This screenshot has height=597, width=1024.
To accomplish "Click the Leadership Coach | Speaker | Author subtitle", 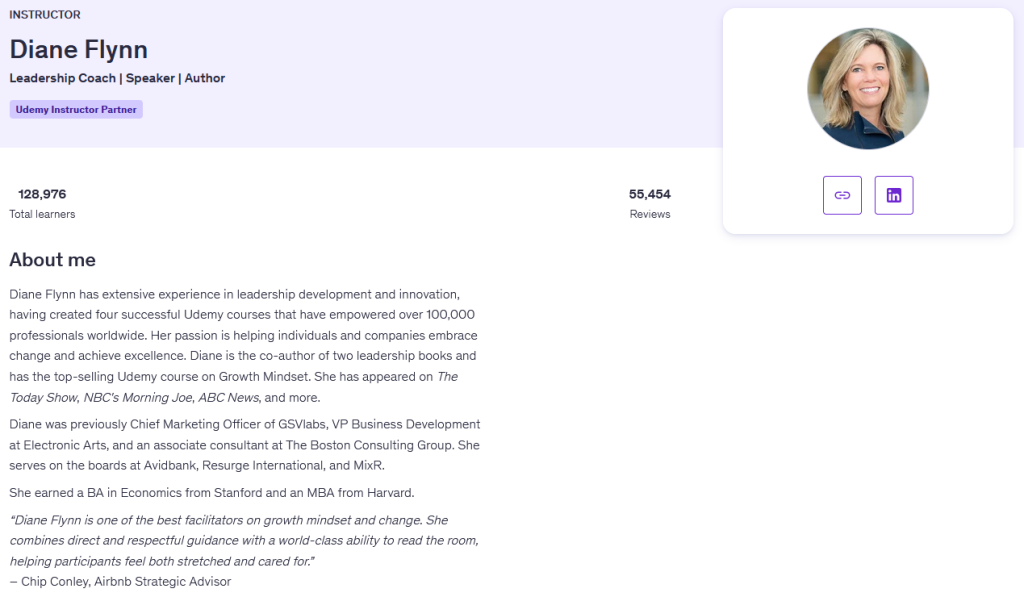I will 117,78.
